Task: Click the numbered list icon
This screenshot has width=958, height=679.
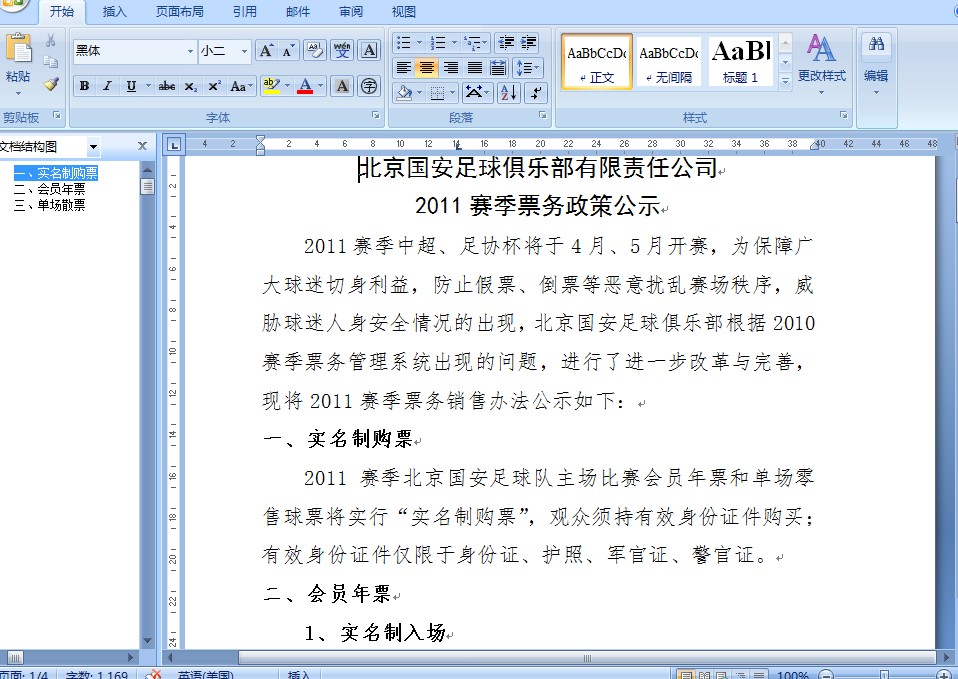Action: 437,42
